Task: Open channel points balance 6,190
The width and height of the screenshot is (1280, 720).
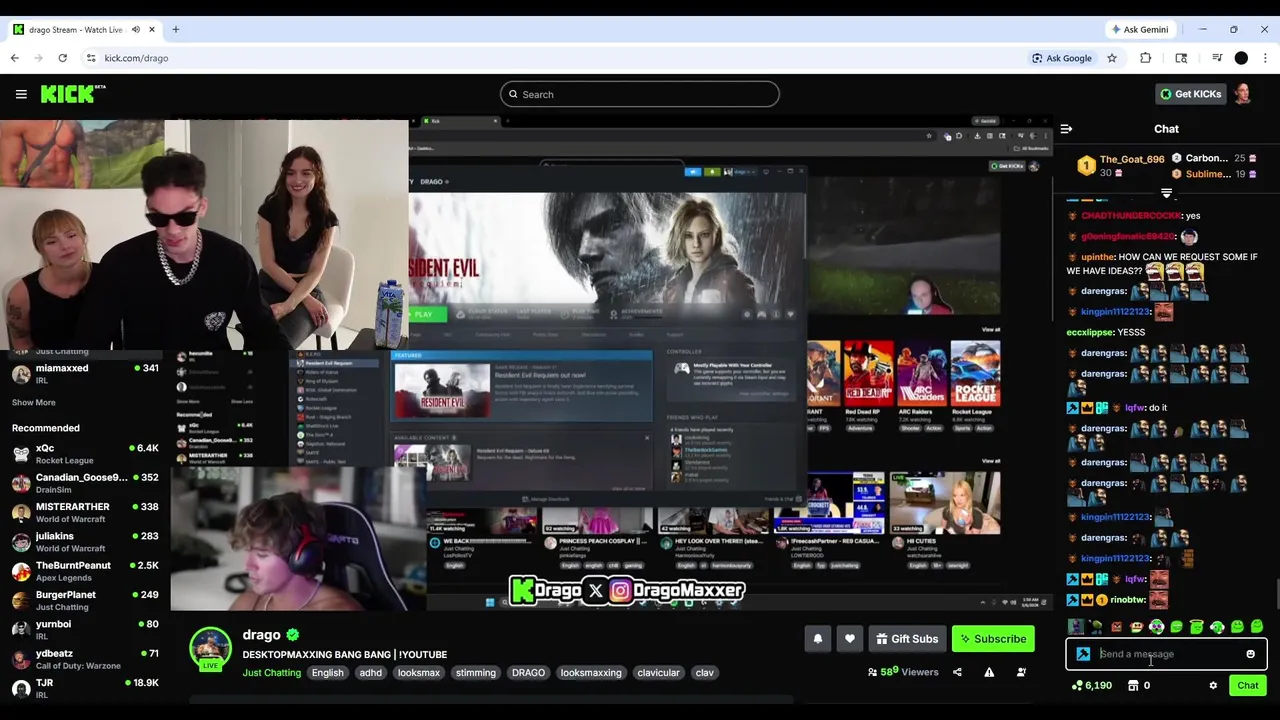Action: [1091, 685]
